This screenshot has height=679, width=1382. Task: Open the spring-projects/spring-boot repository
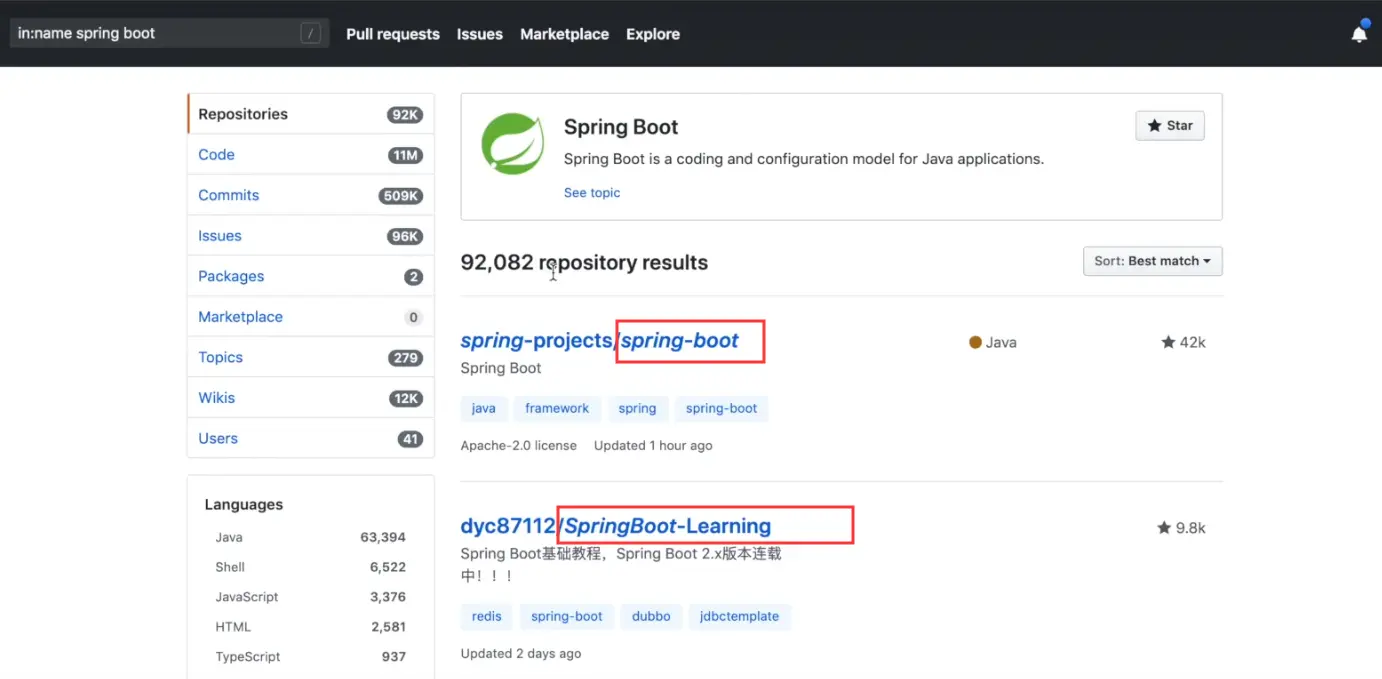click(x=600, y=341)
